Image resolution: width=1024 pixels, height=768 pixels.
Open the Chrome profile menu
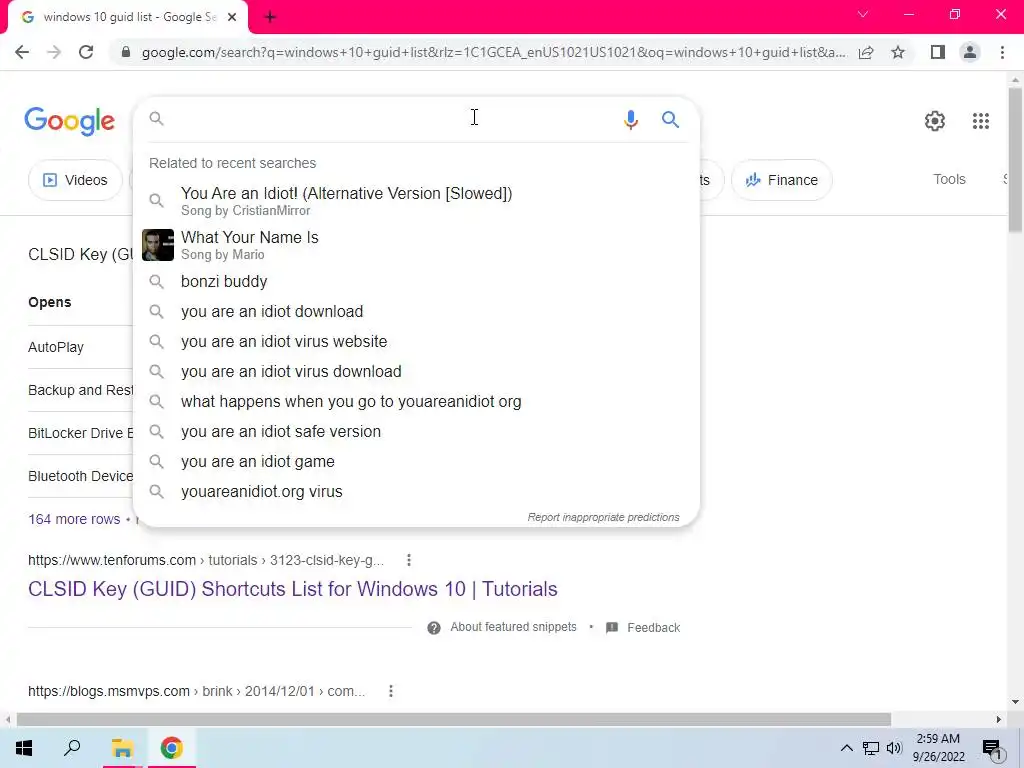(970, 52)
